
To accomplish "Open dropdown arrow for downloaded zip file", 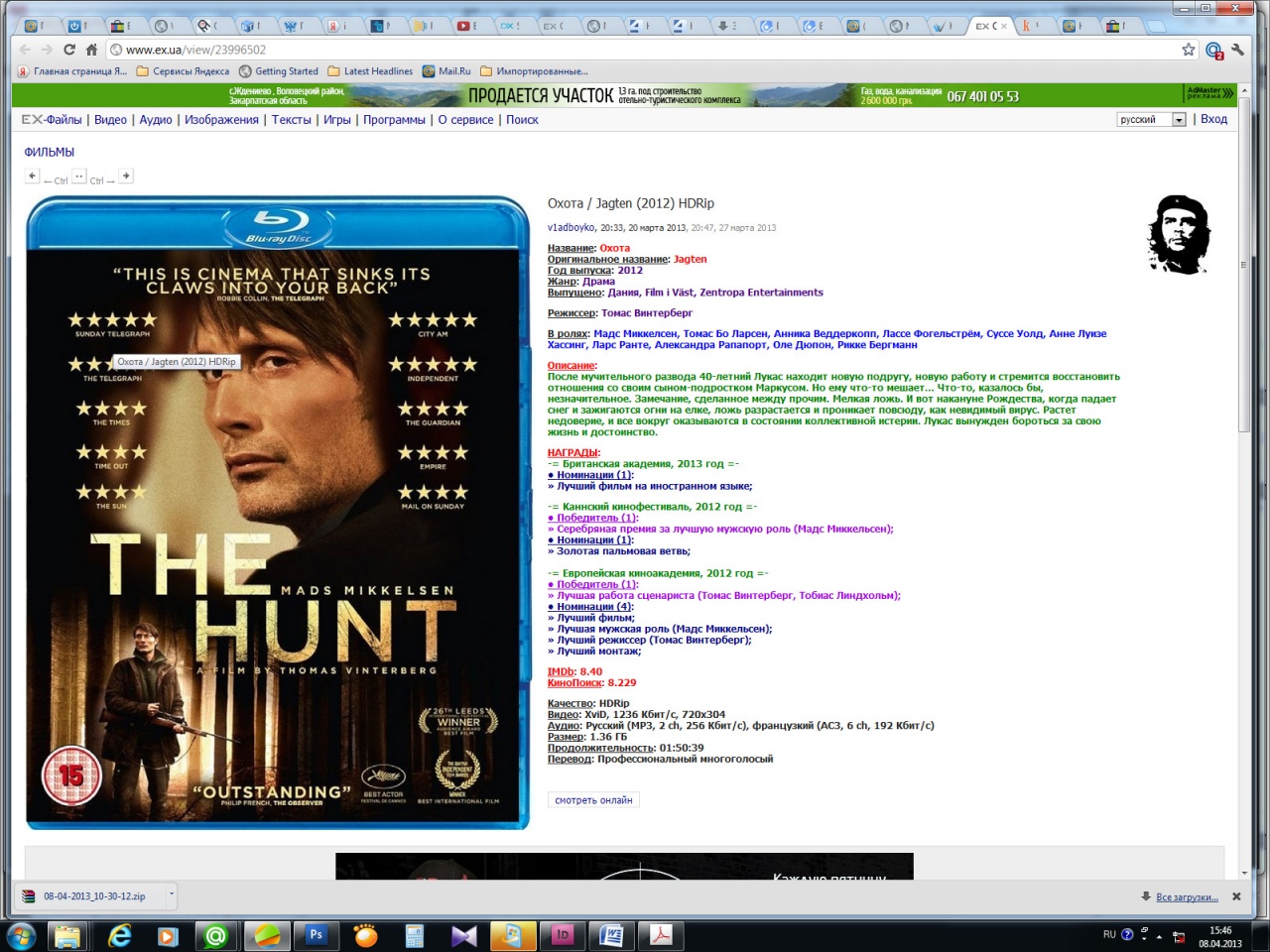I will [171, 894].
